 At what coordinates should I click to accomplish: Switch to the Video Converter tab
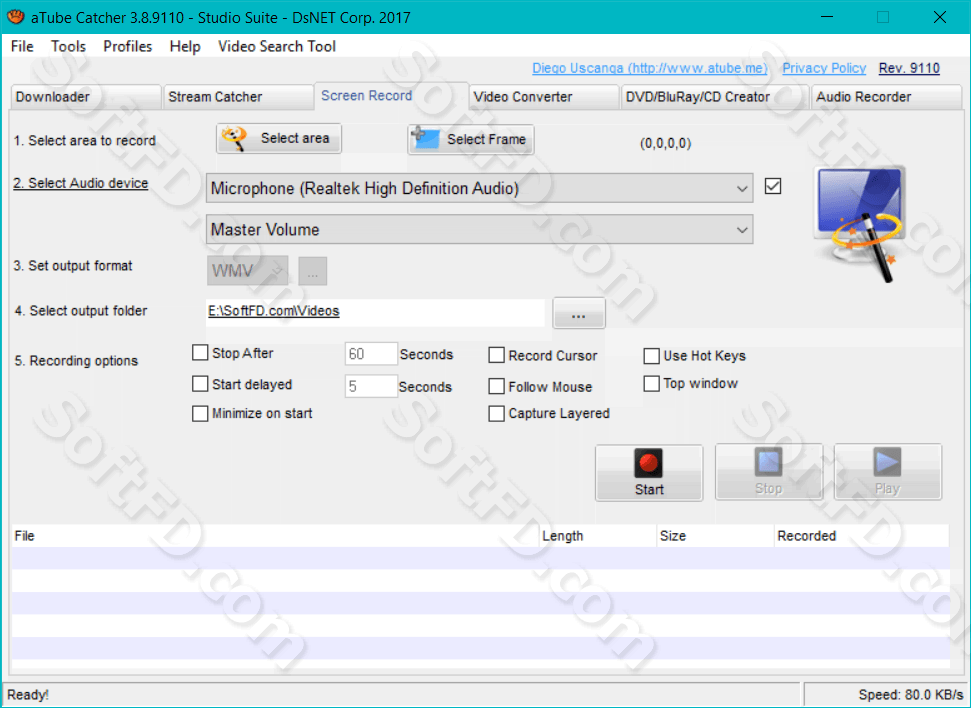(x=544, y=97)
